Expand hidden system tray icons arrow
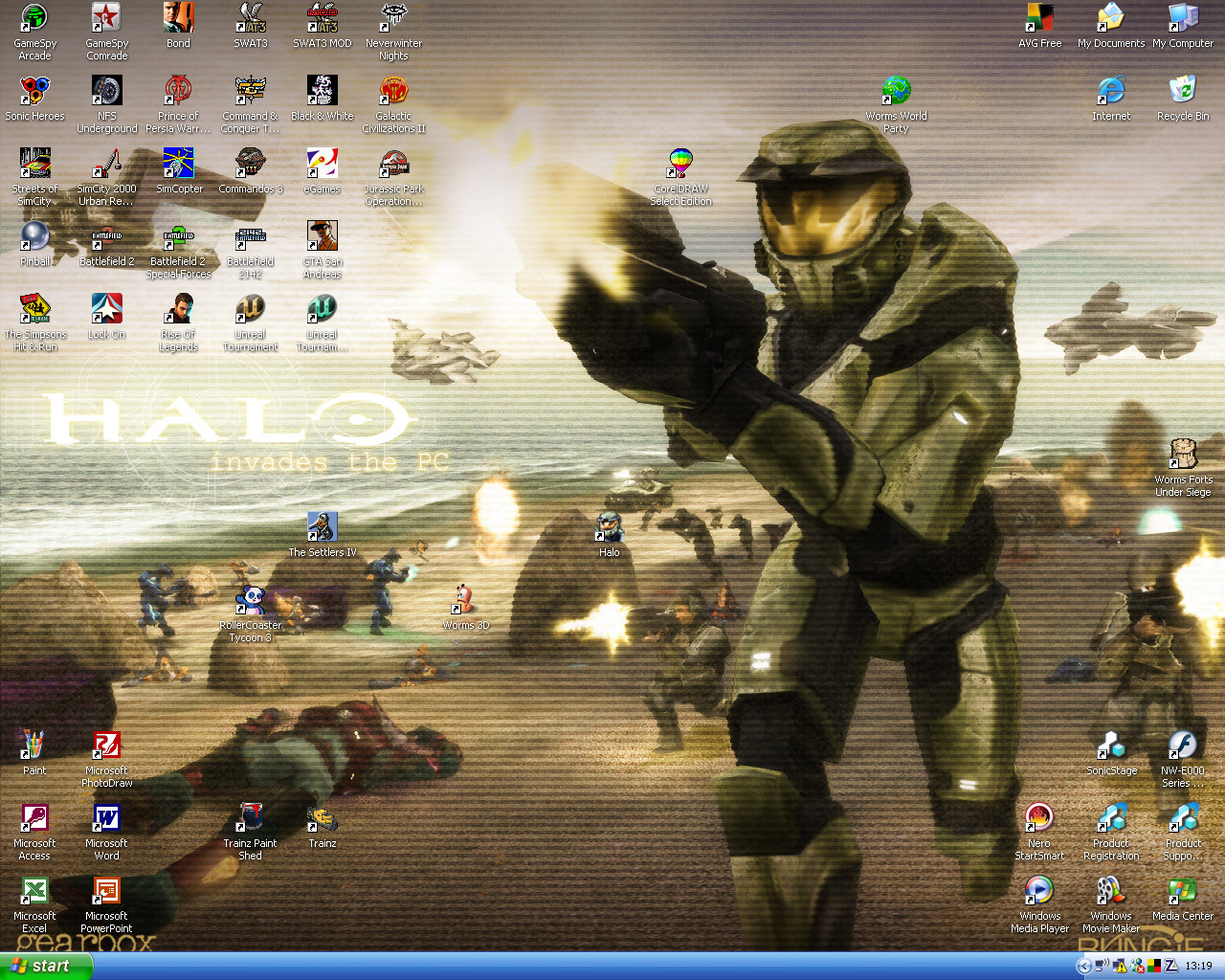 [x=1083, y=966]
